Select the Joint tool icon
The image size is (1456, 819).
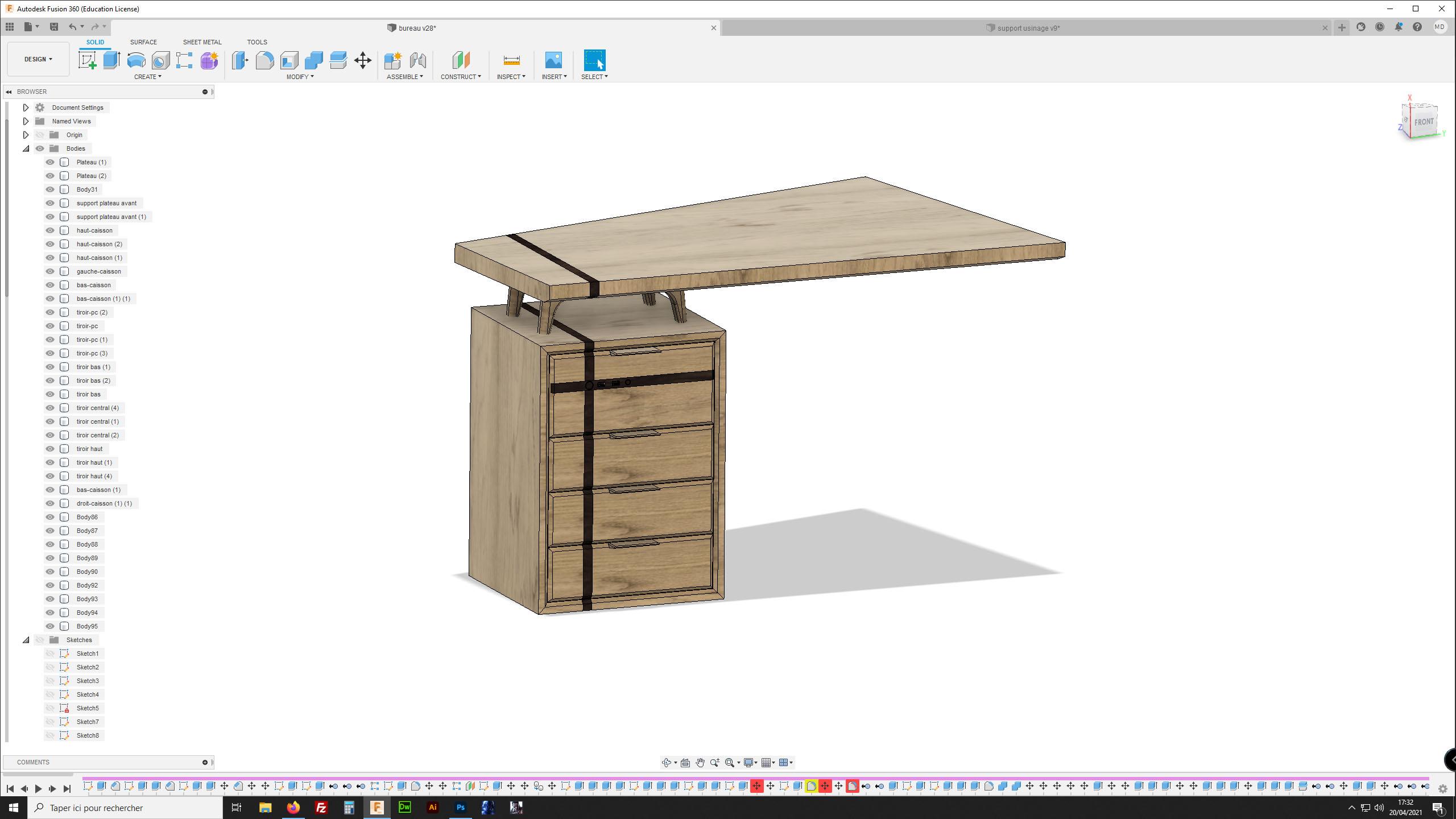click(417, 60)
